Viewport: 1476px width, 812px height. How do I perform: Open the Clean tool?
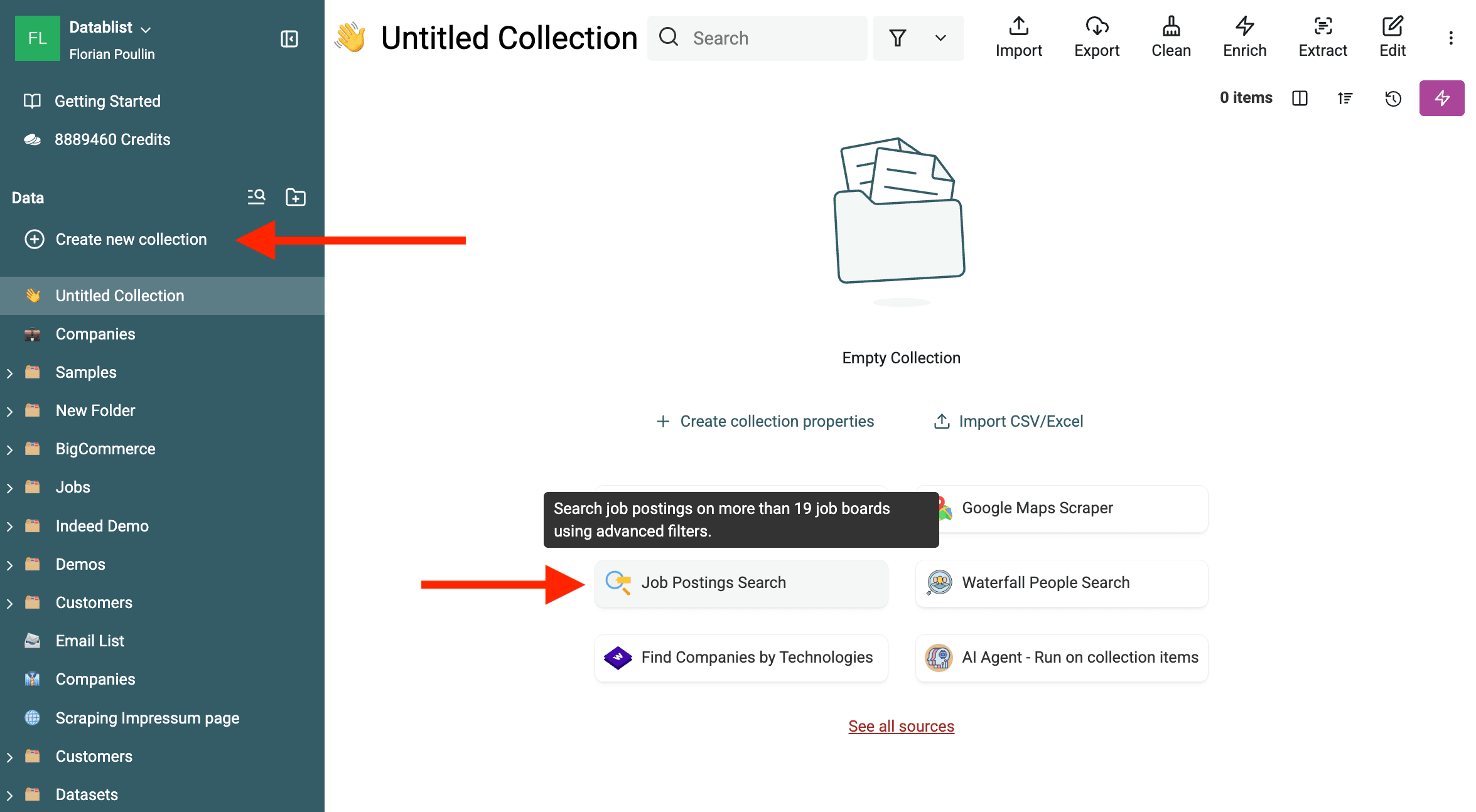point(1171,38)
